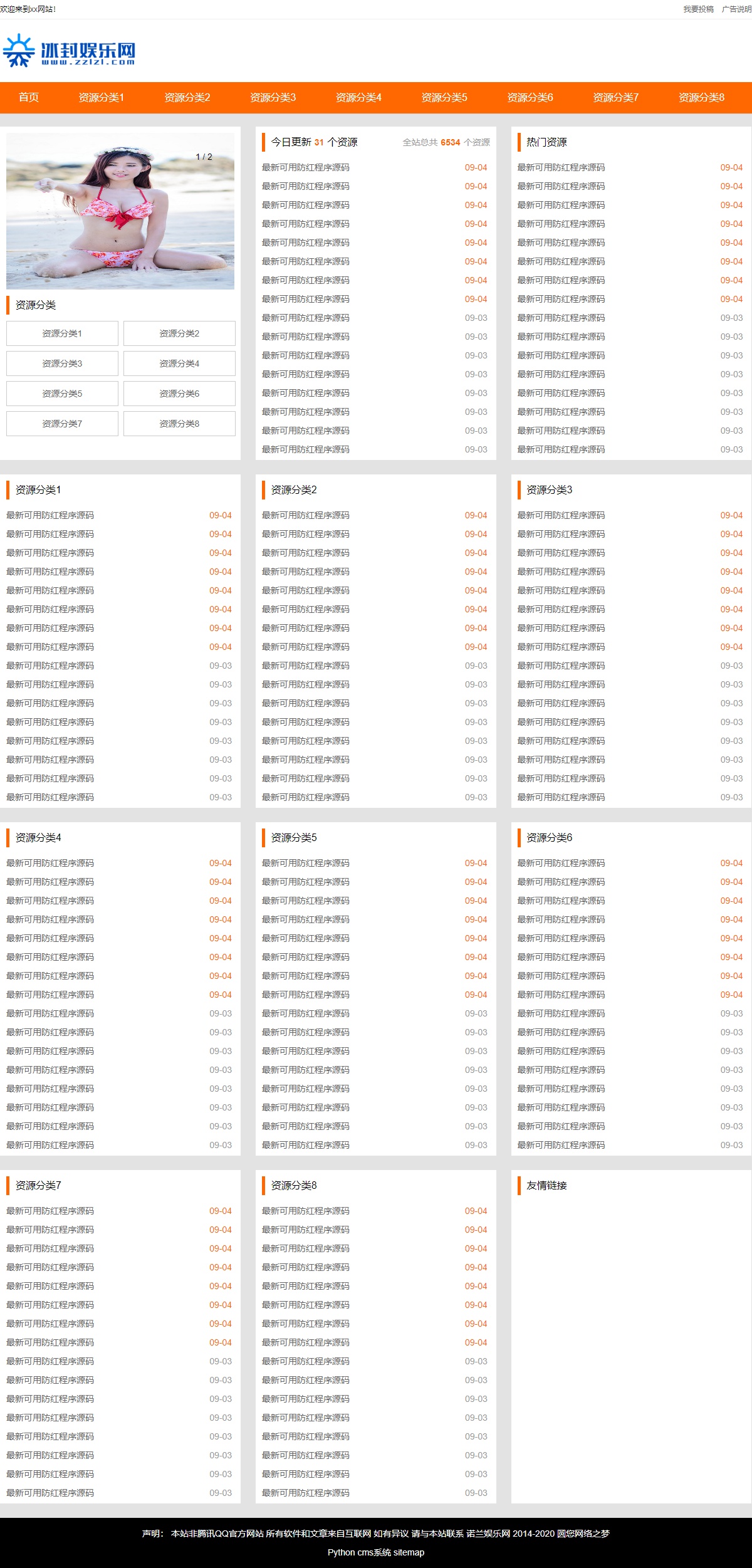752x1568 pixels.
Task: Click the snowflake site logo
Action: (x=69, y=51)
